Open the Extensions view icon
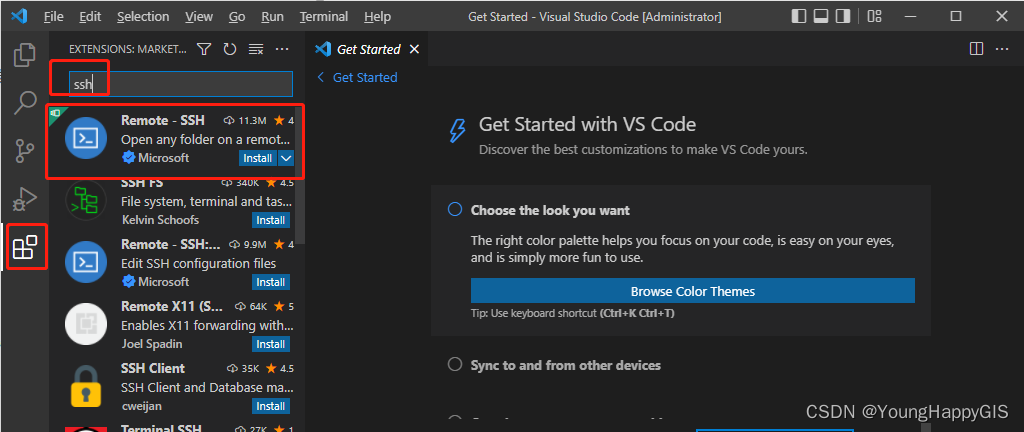The width and height of the screenshot is (1024, 432). click(25, 246)
